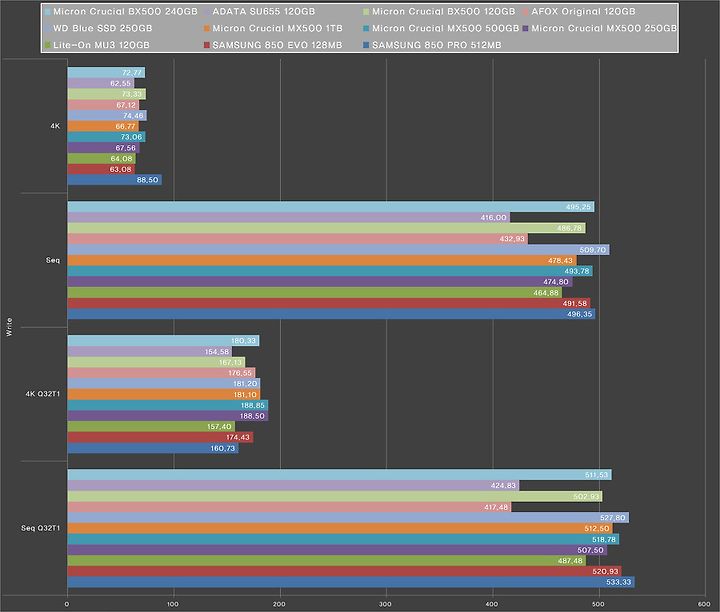Image resolution: width=720 pixels, height=612 pixels.
Task: Click the 507,50 value label
Action: [x=591, y=550]
